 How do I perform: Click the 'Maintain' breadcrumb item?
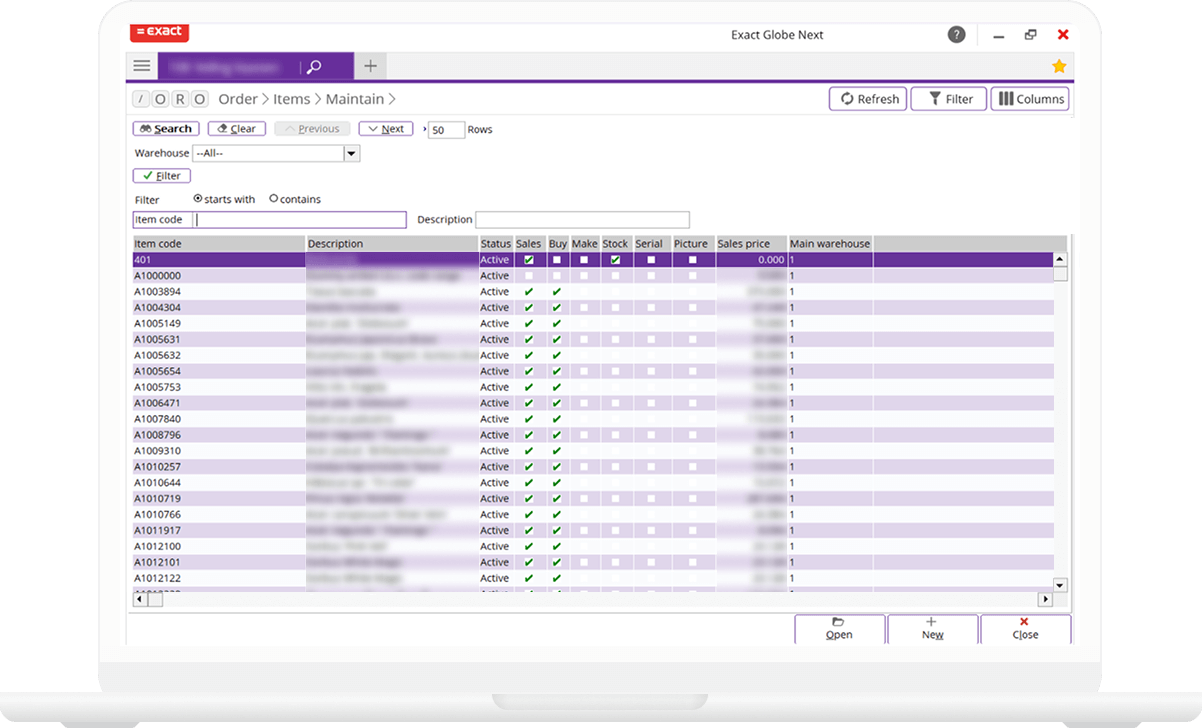pyautogui.click(x=354, y=99)
